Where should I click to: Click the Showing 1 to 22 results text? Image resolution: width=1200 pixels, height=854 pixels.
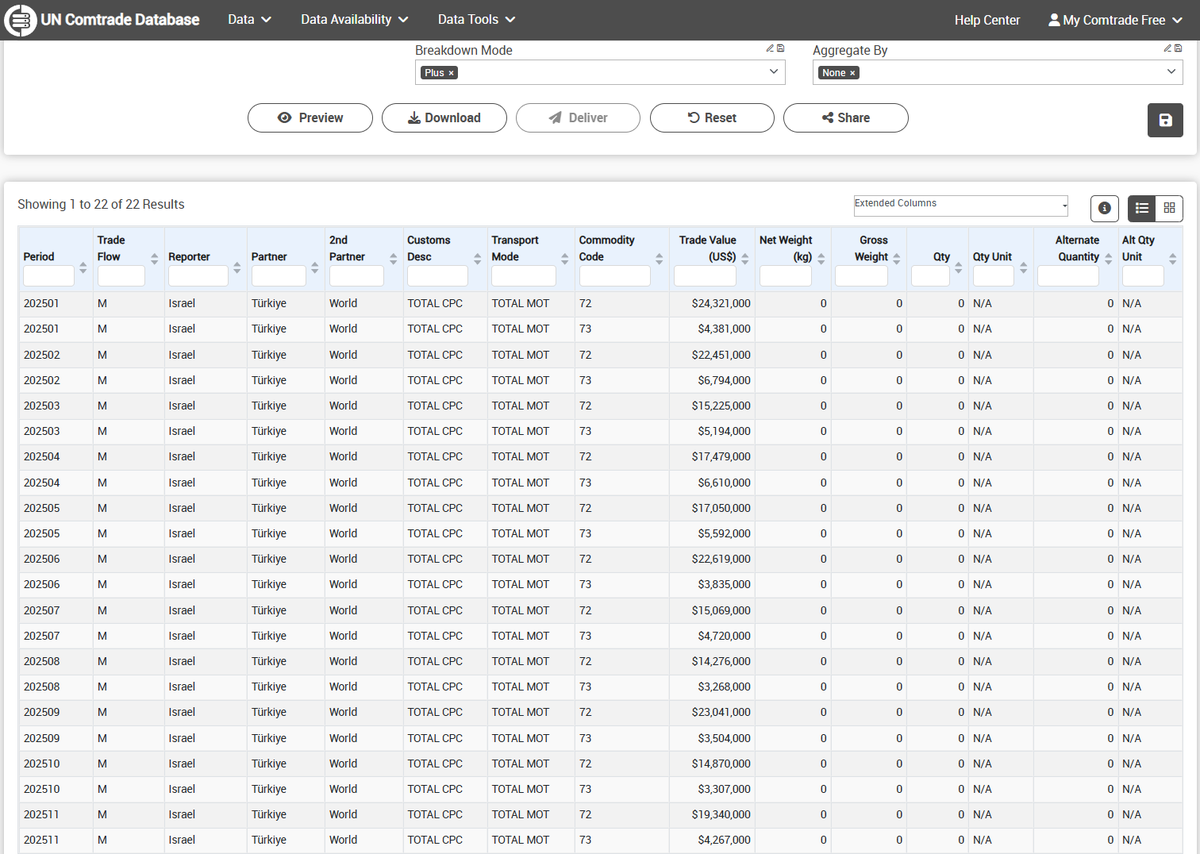(x=101, y=204)
